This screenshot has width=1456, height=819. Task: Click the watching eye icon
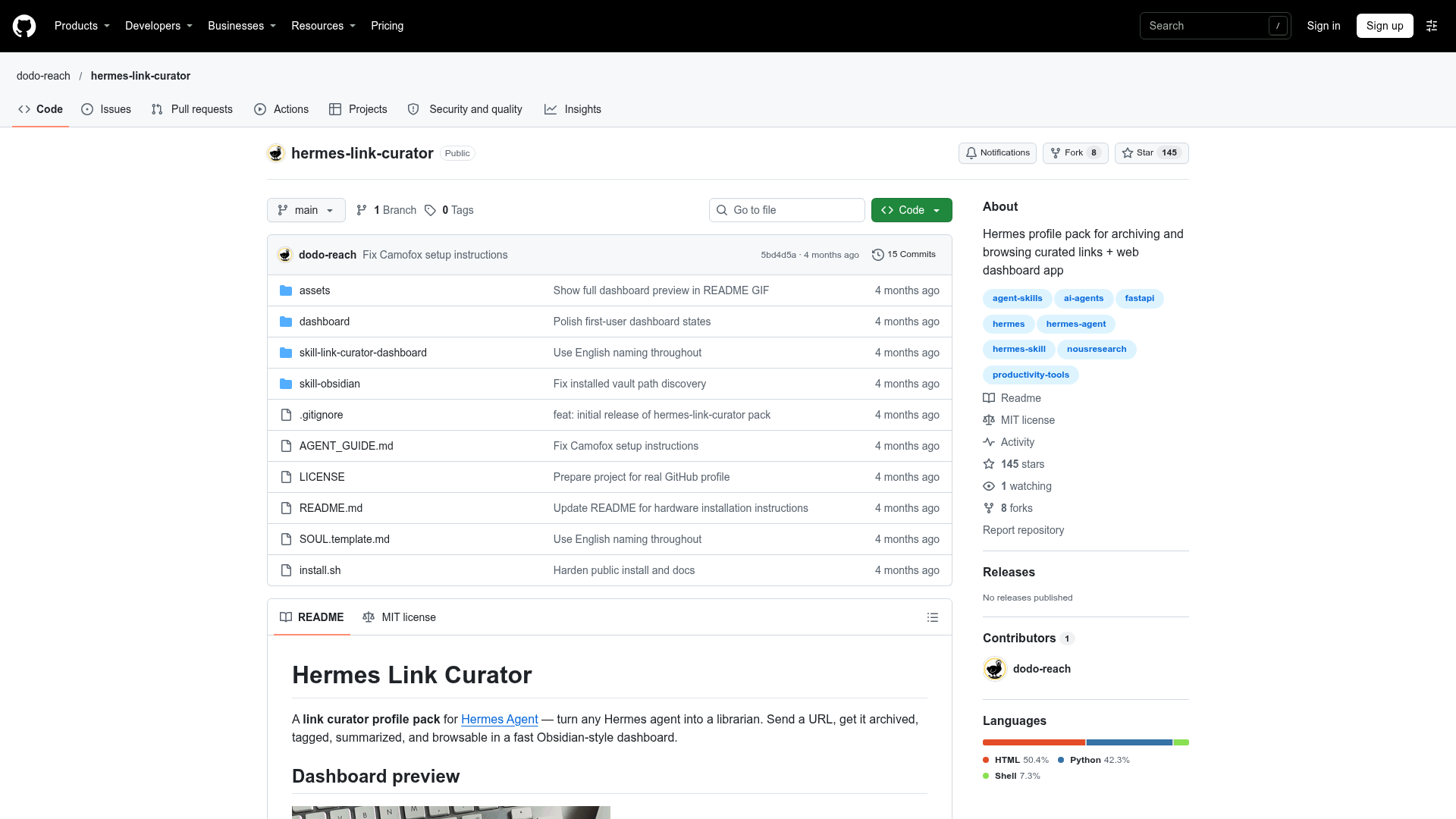tap(989, 486)
